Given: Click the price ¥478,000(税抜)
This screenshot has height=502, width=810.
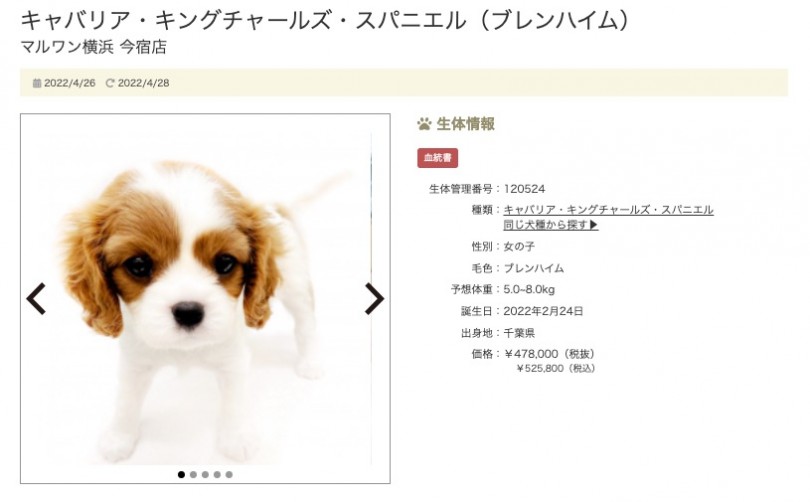Looking at the screenshot, I should point(549,354).
